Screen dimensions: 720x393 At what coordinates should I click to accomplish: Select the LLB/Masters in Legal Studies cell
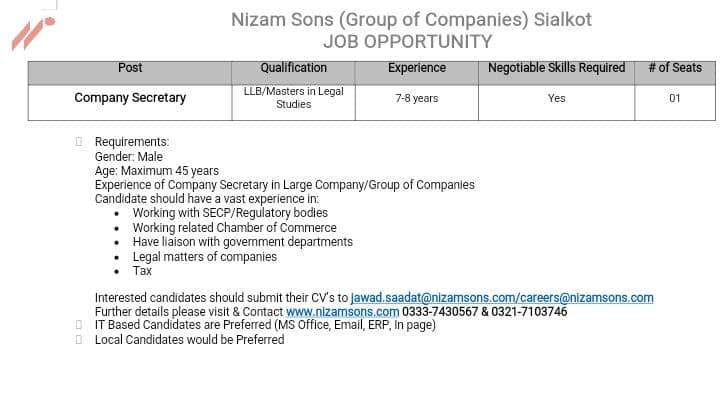pyautogui.click(x=293, y=102)
